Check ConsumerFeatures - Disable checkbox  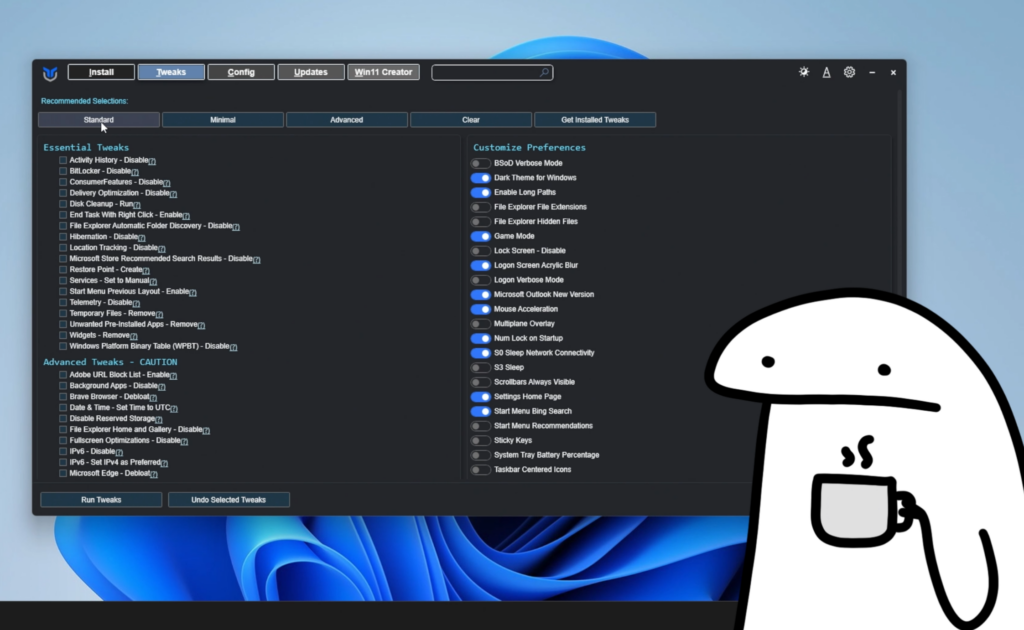(63, 182)
